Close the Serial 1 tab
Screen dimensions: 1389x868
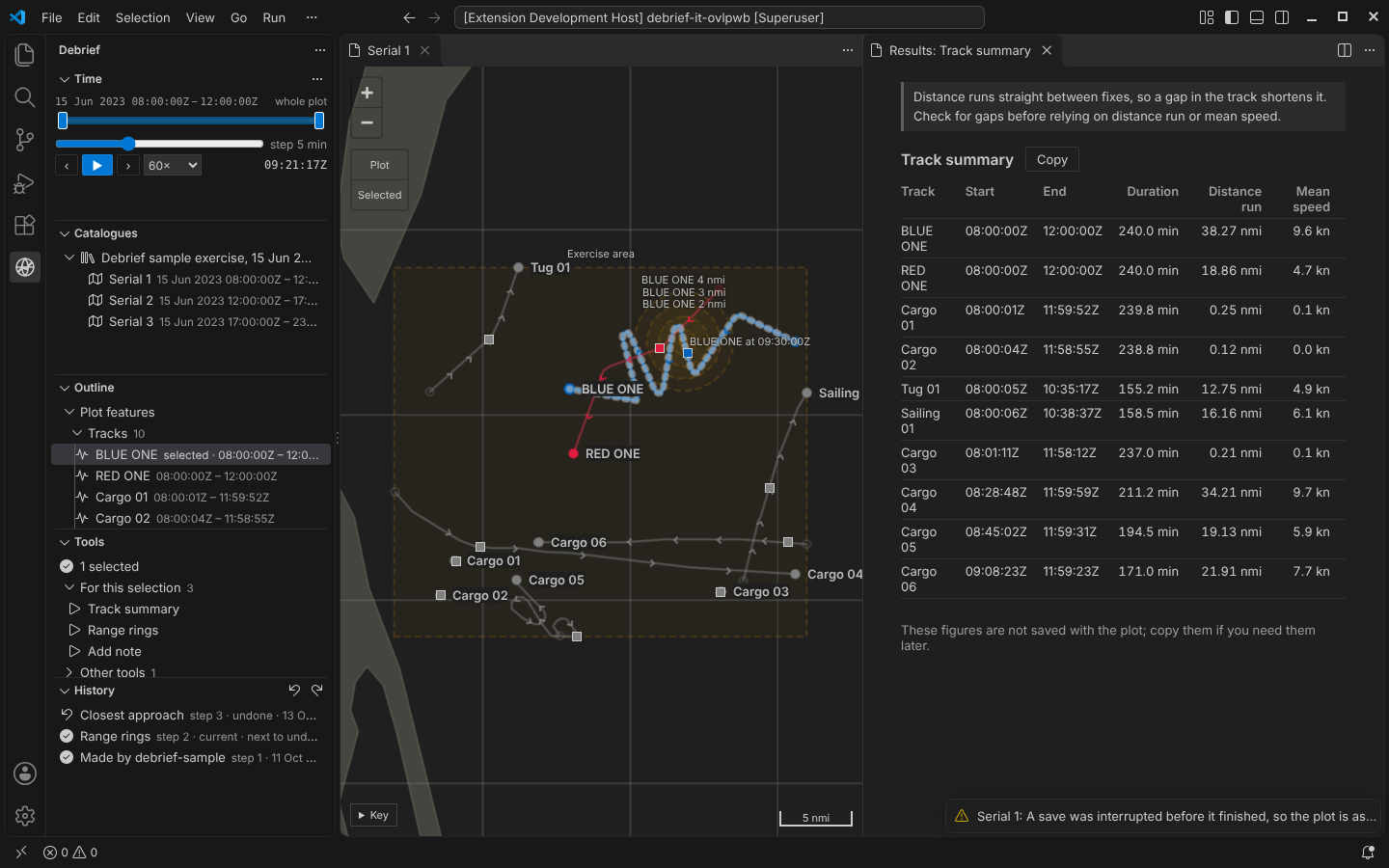424,50
